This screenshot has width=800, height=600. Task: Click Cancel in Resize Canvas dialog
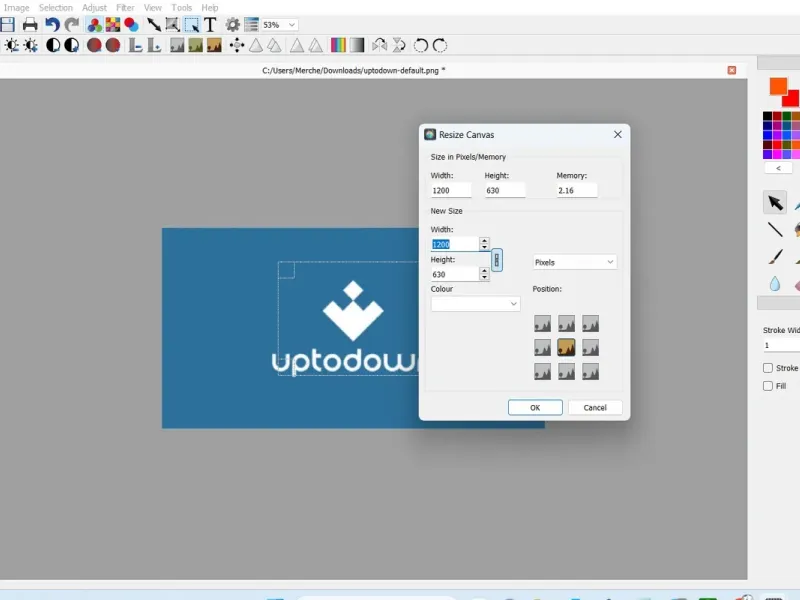click(595, 408)
